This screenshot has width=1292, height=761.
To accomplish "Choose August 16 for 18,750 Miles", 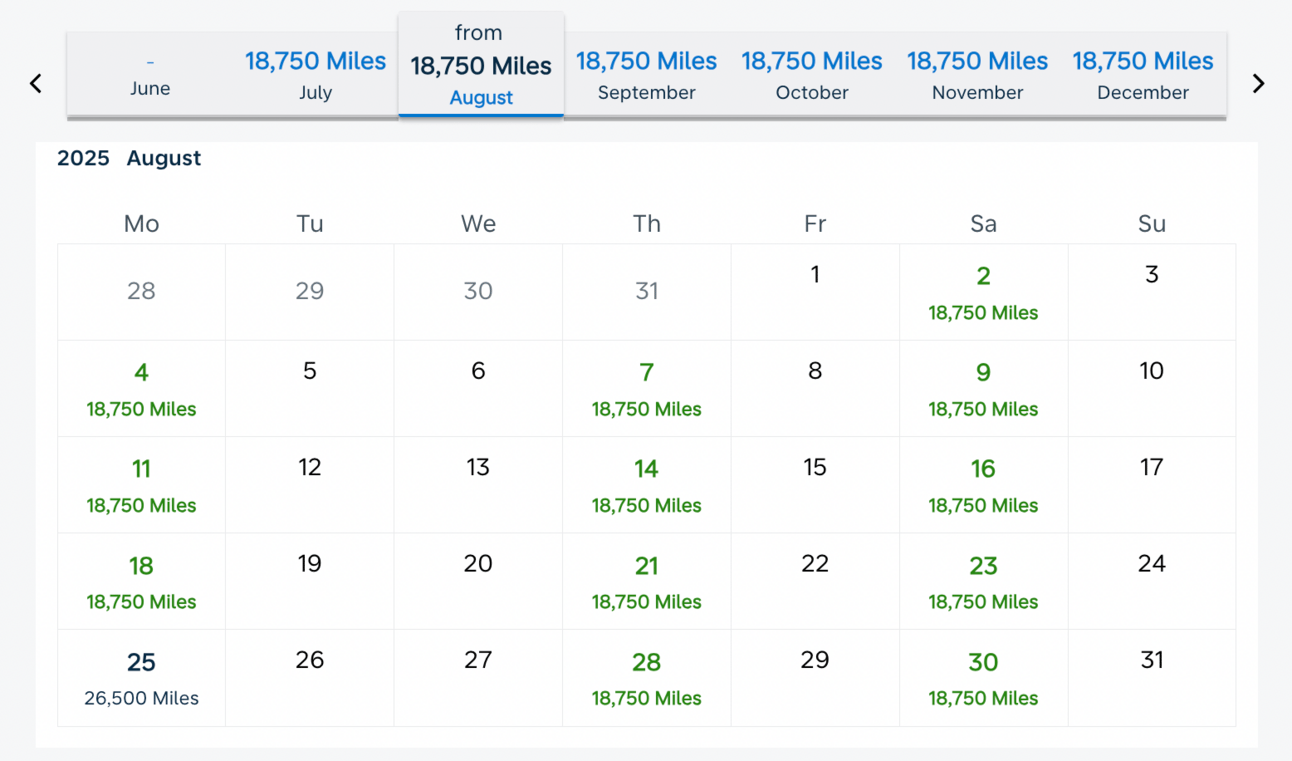I will coord(983,485).
